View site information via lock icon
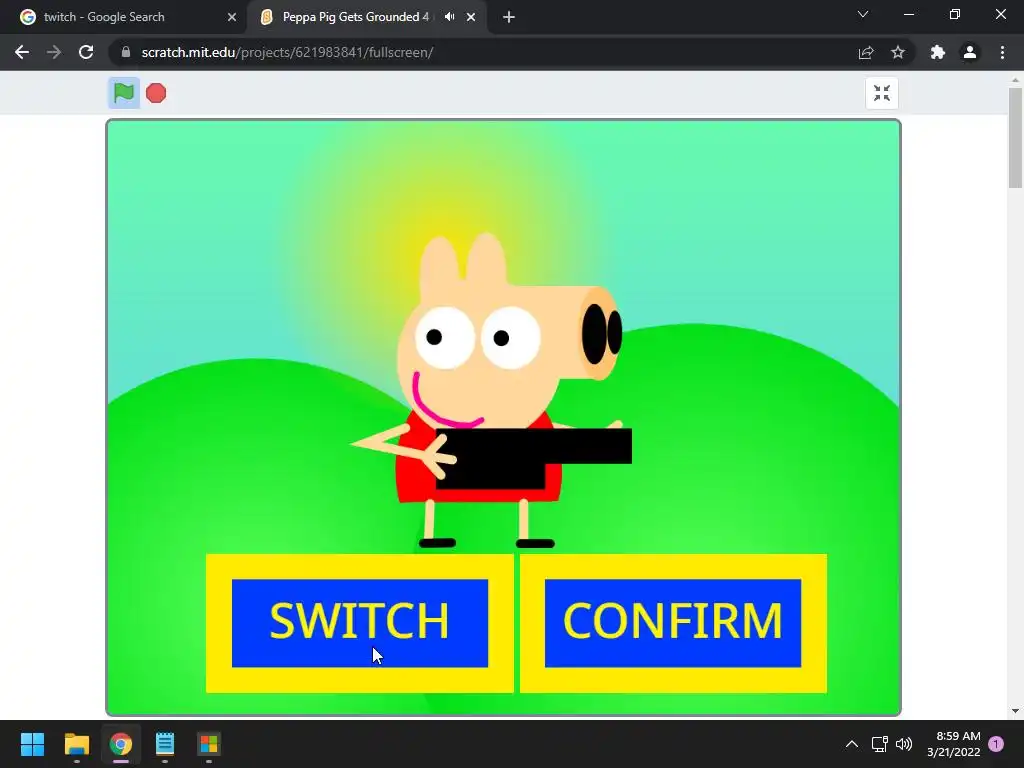 pos(126,52)
